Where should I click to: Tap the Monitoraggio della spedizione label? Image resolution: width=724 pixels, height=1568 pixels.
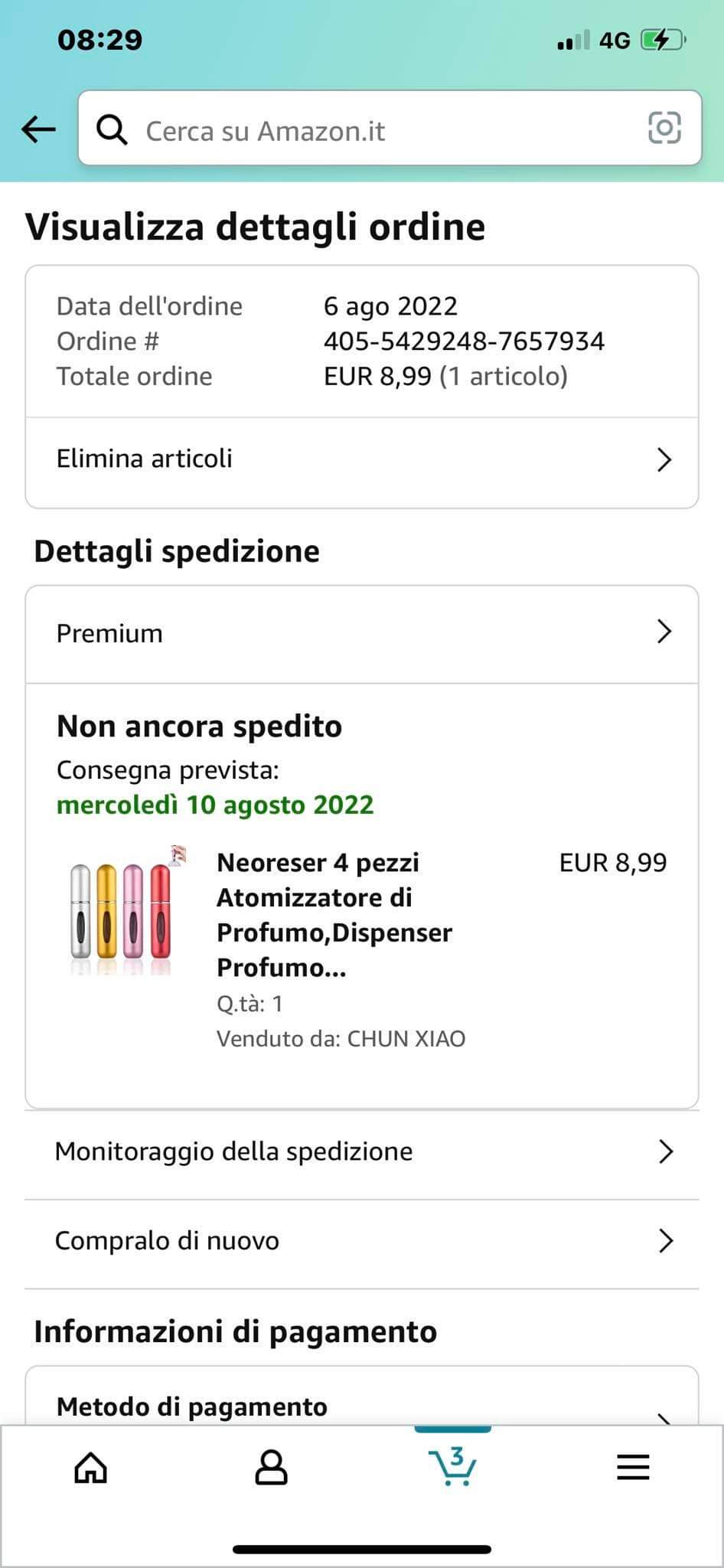pos(233,1151)
